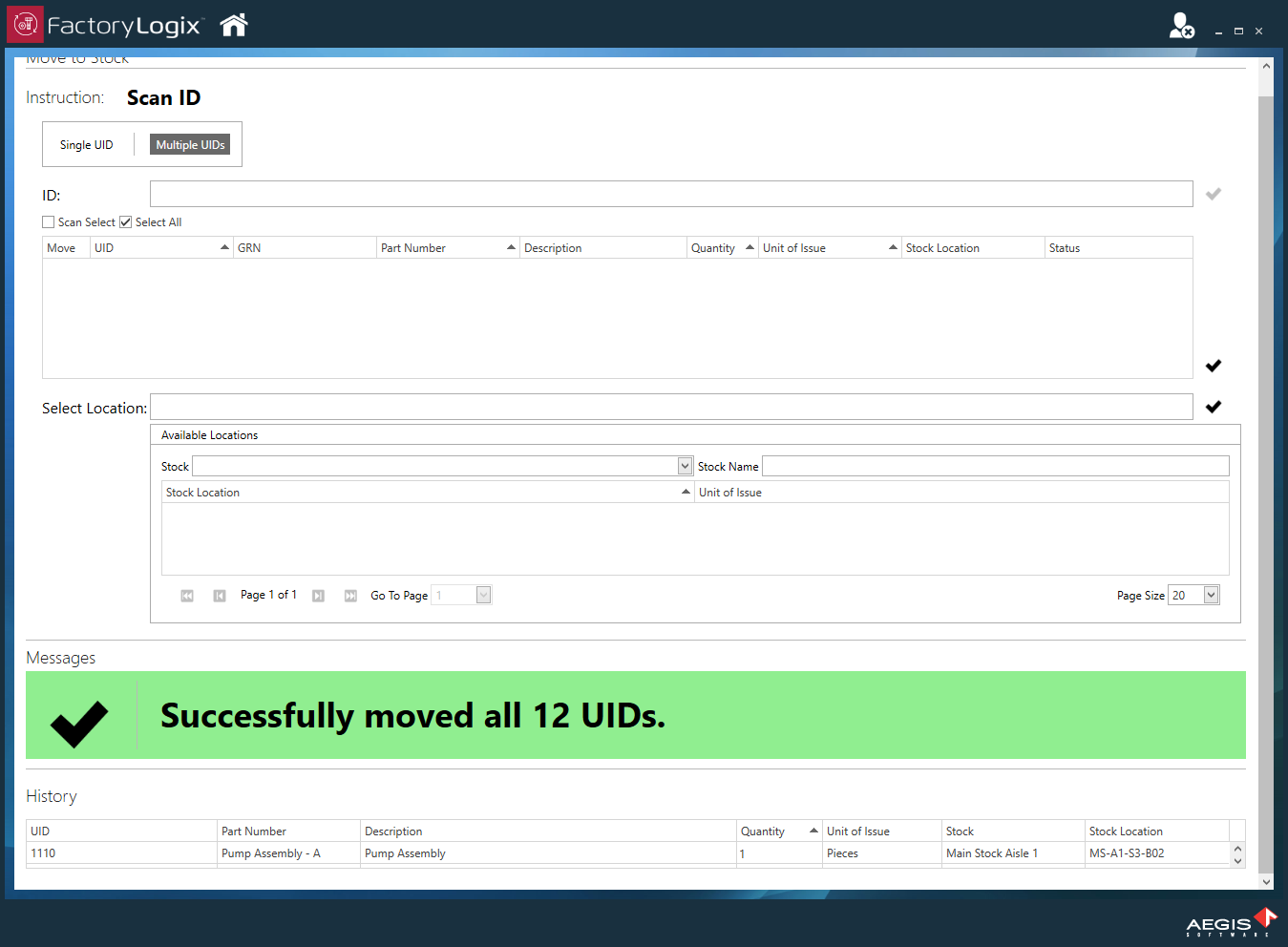1288x947 pixels.
Task: Sort history by the Quantity column
Action: 763,831
